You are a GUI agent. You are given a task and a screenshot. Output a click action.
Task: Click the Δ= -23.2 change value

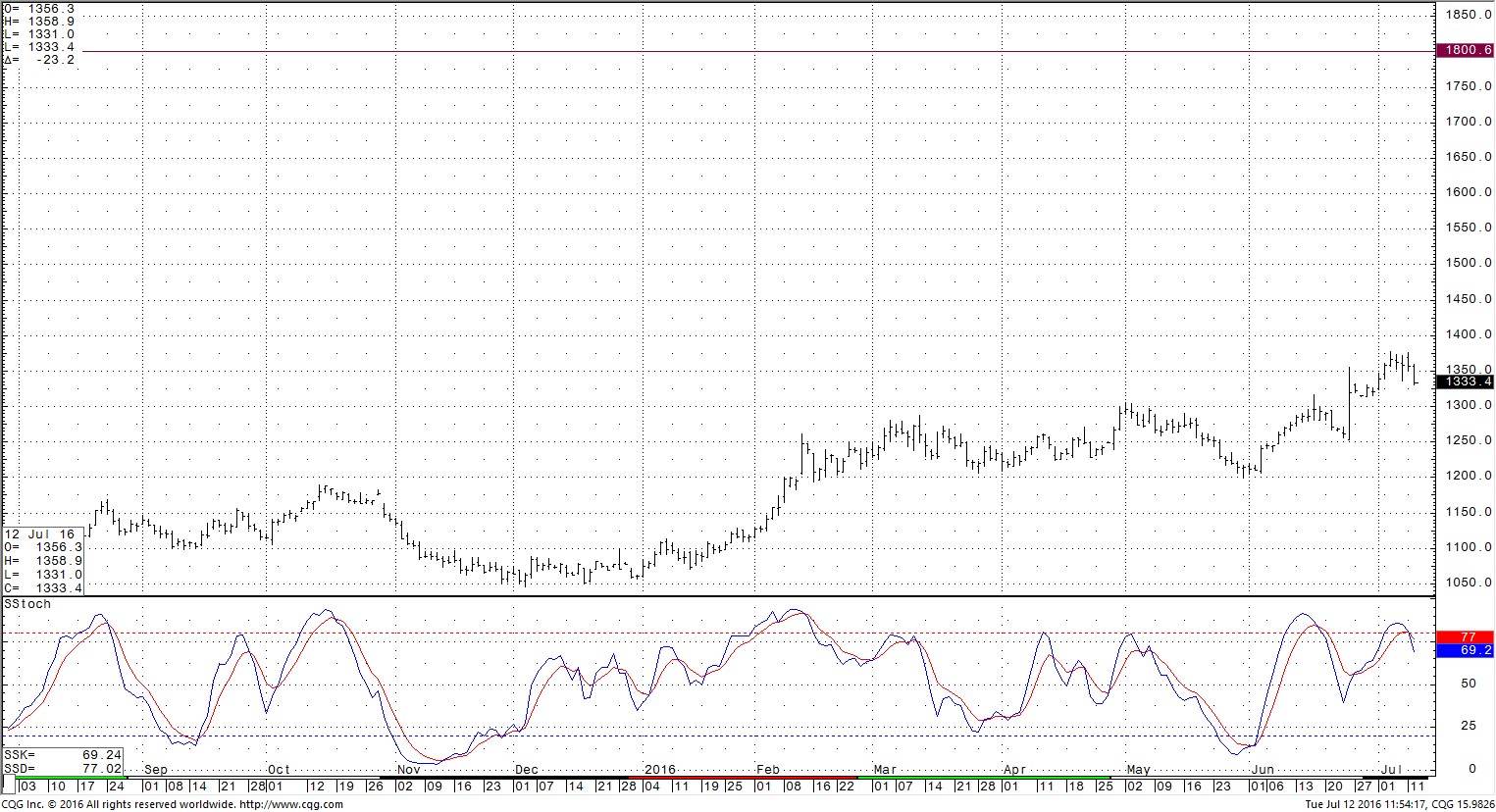(39, 60)
